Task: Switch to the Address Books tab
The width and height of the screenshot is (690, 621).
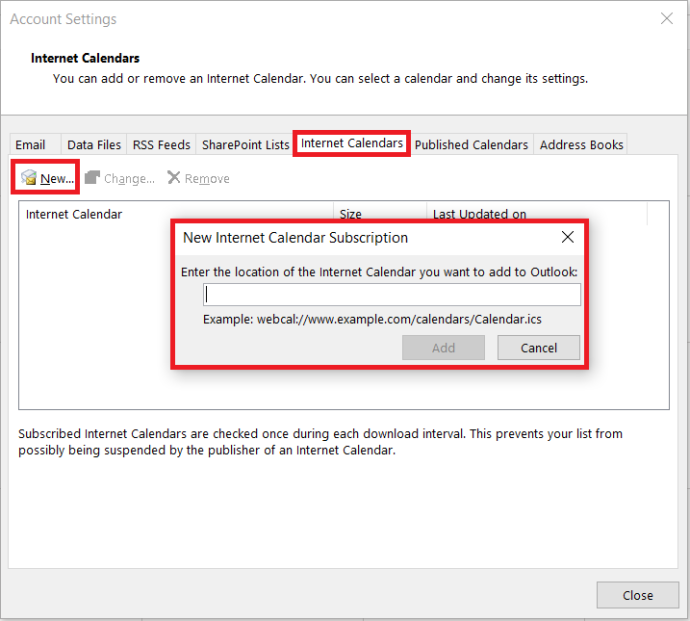Action: 581,145
